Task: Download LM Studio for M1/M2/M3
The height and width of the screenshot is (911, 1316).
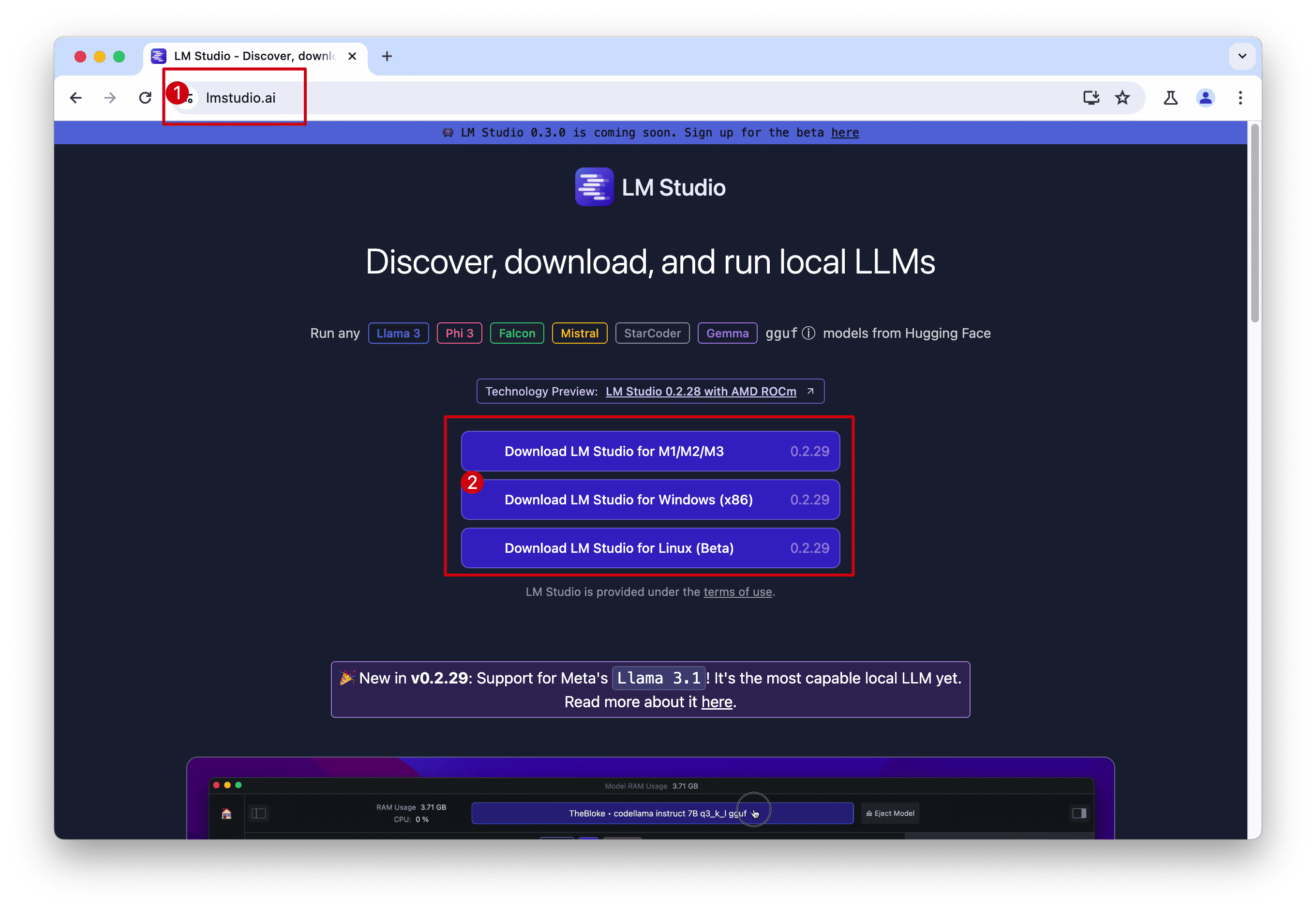Action: (650, 450)
